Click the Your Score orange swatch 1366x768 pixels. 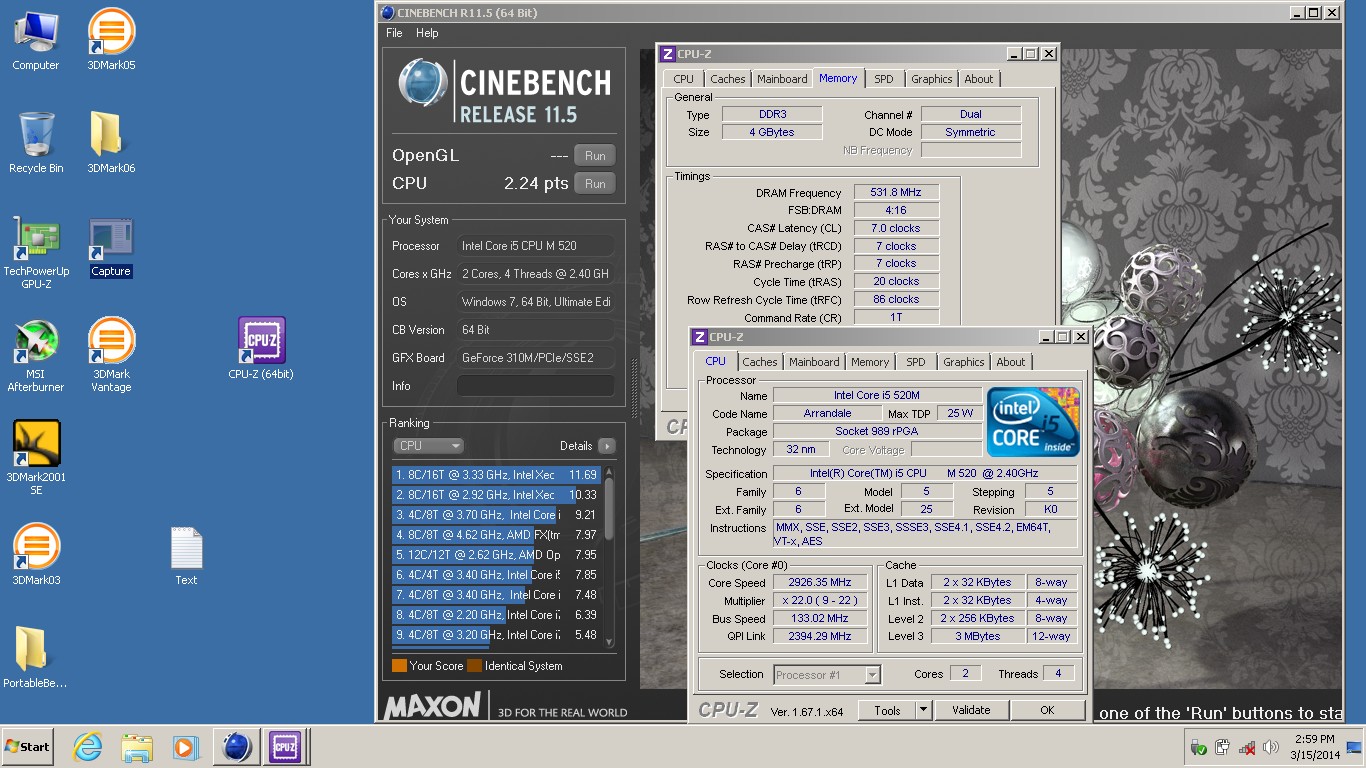[x=399, y=666]
